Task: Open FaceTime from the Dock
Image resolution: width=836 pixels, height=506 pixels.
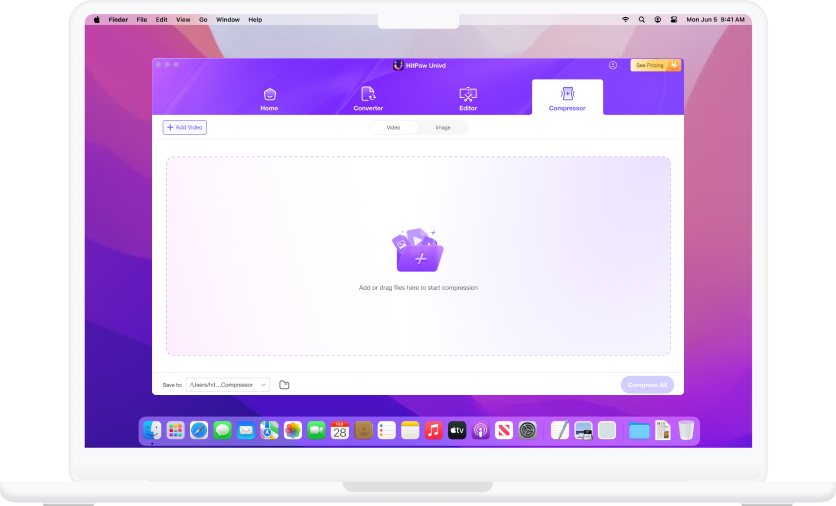Action: 316,430
